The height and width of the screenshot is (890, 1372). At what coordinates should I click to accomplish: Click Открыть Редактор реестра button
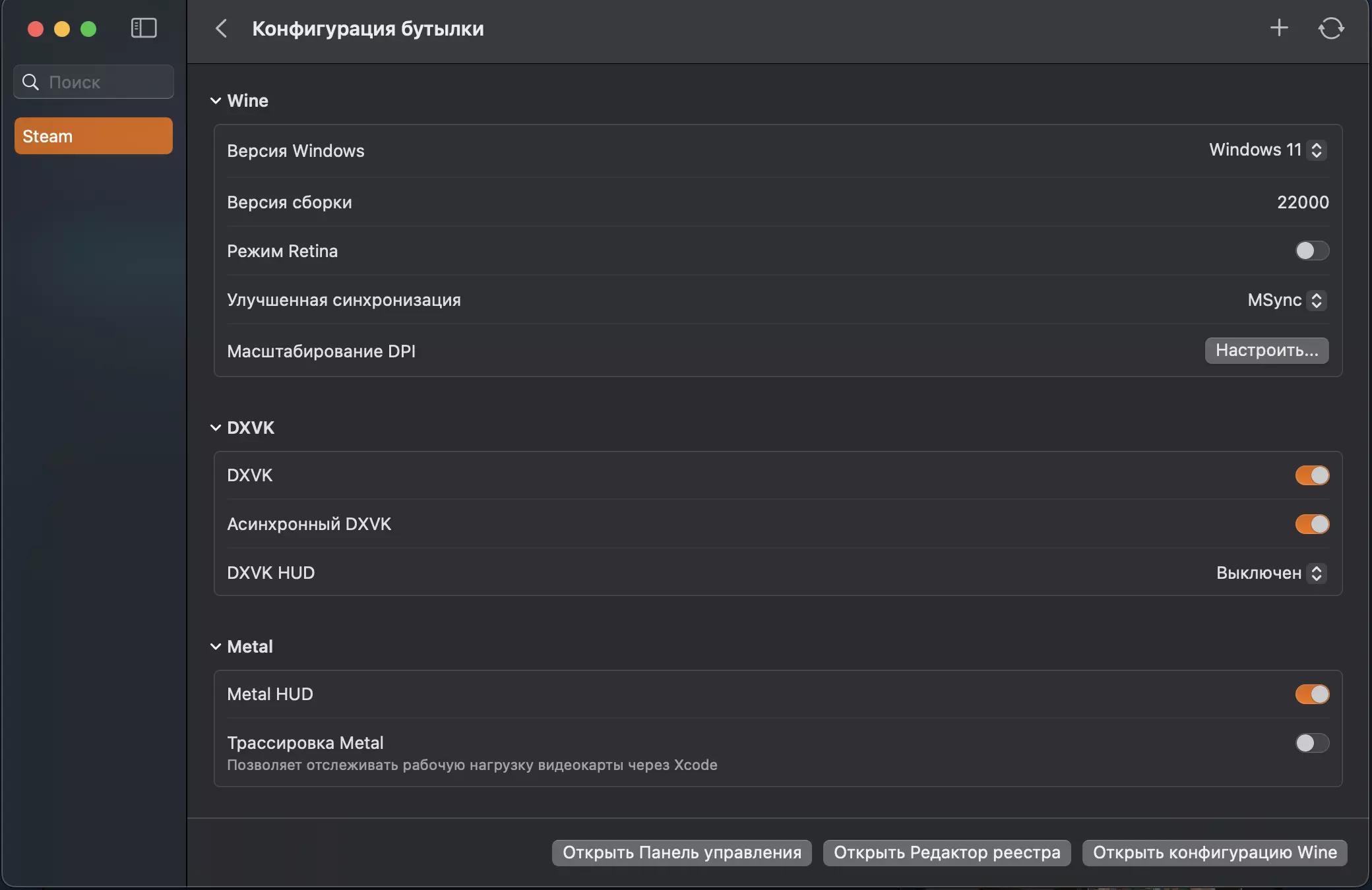tap(947, 852)
